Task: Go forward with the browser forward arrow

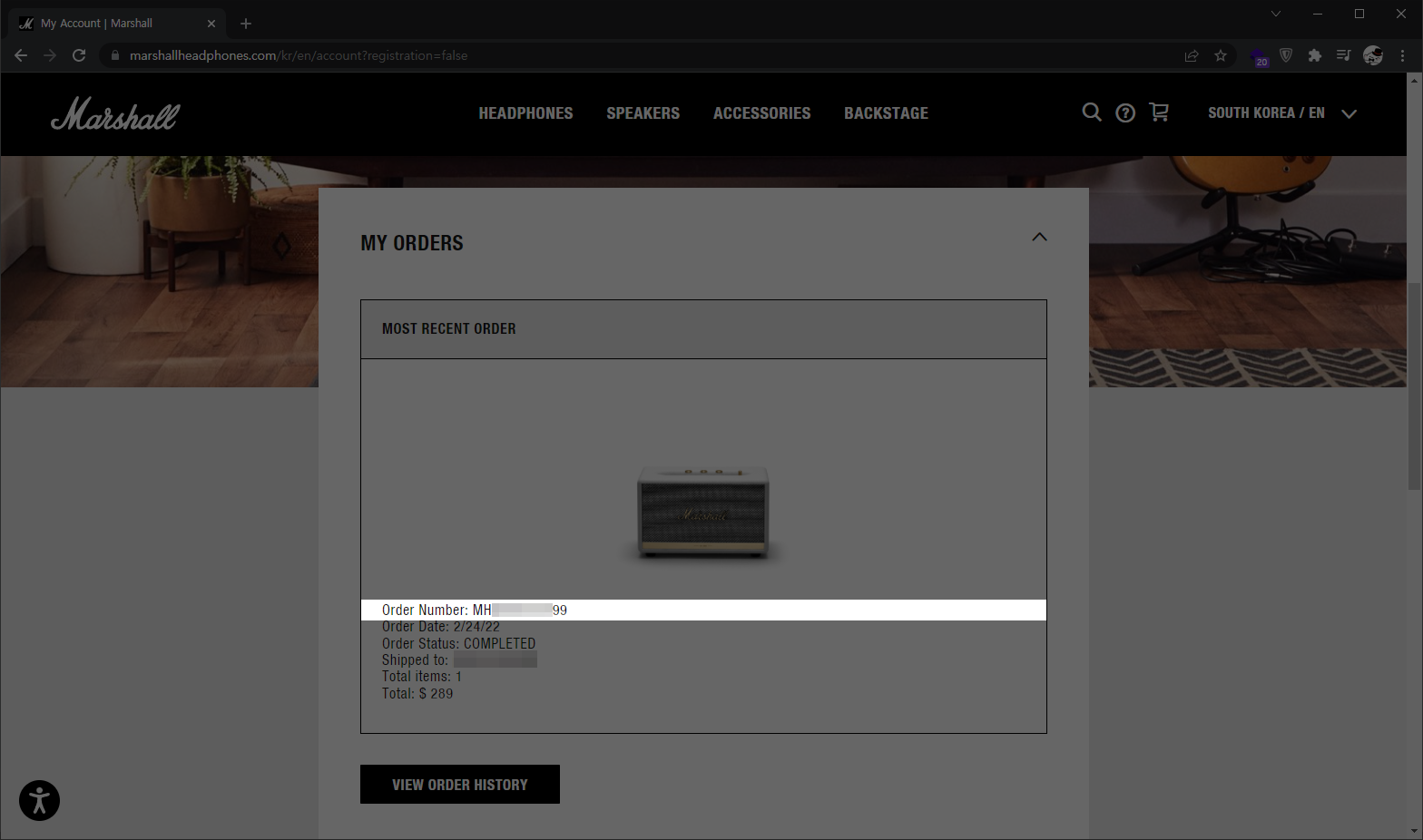Action: 50,55
